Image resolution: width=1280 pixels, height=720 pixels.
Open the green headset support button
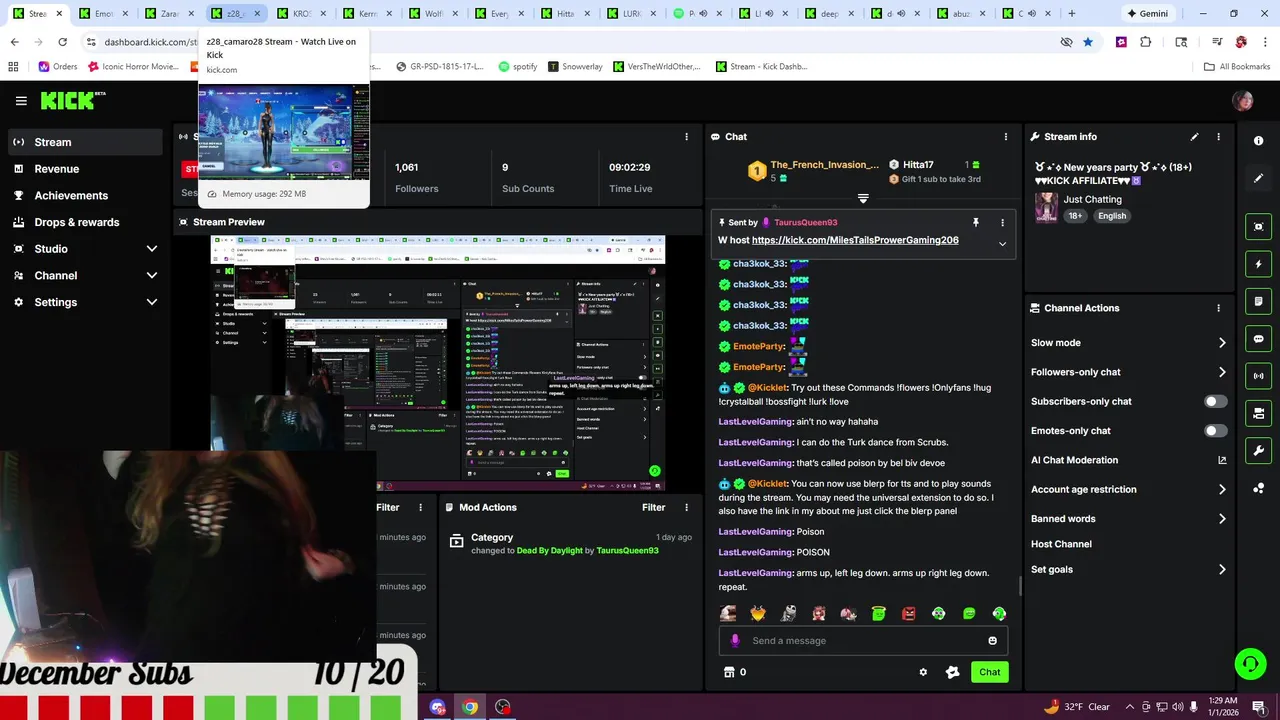coord(1249,663)
